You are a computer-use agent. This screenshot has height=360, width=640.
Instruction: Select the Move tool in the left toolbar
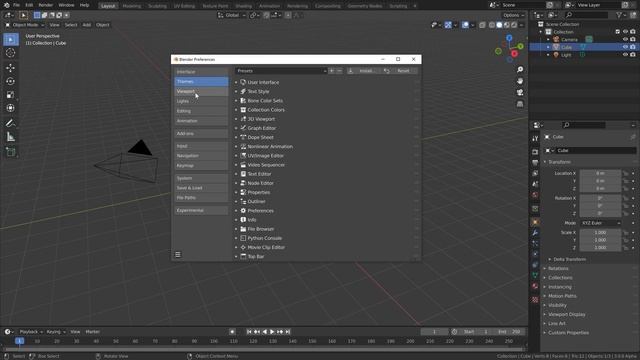11,68
